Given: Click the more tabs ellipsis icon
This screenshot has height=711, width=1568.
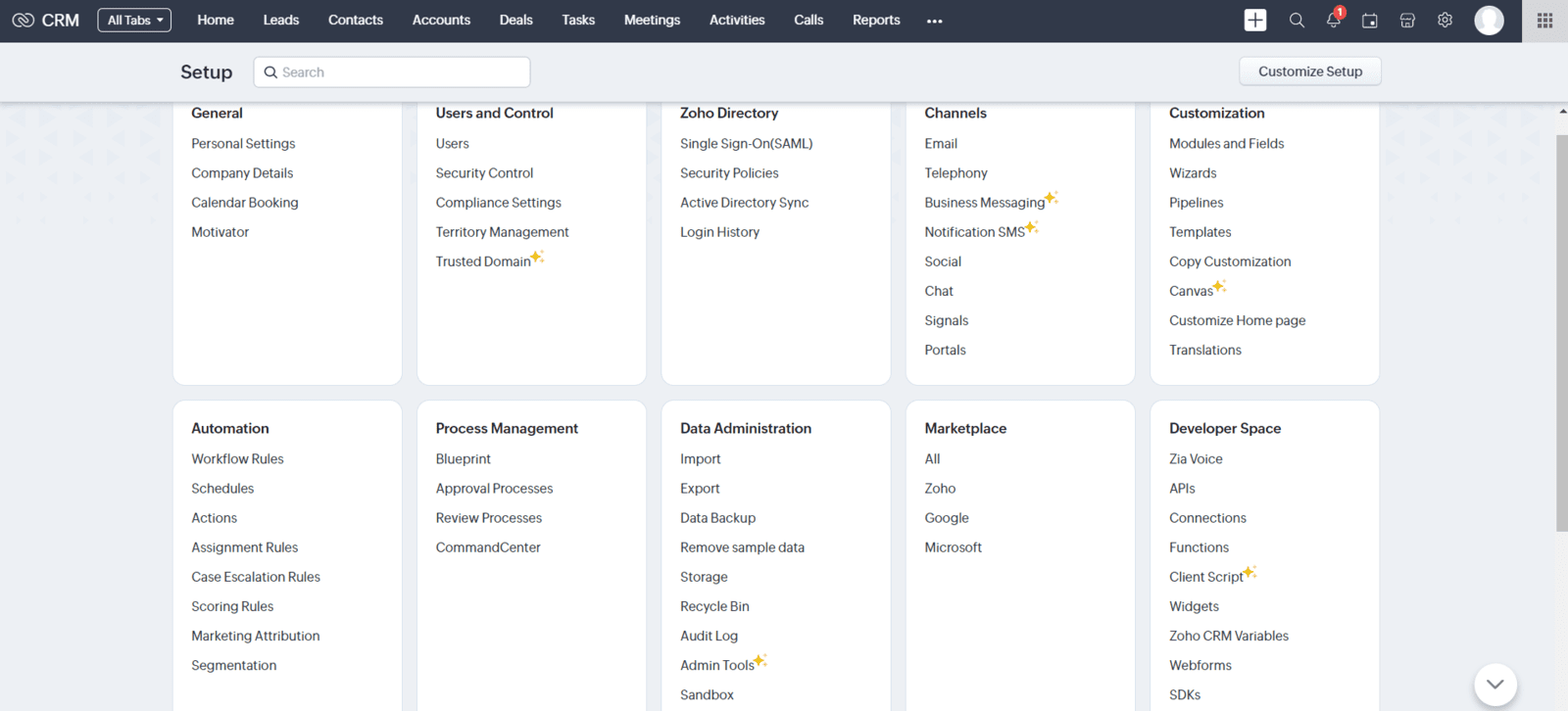Looking at the screenshot, I should click(934, 21).
